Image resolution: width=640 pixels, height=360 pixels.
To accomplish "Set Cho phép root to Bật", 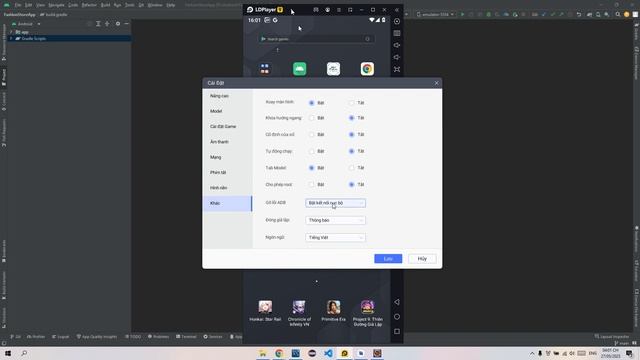I will tap(311, 184).
